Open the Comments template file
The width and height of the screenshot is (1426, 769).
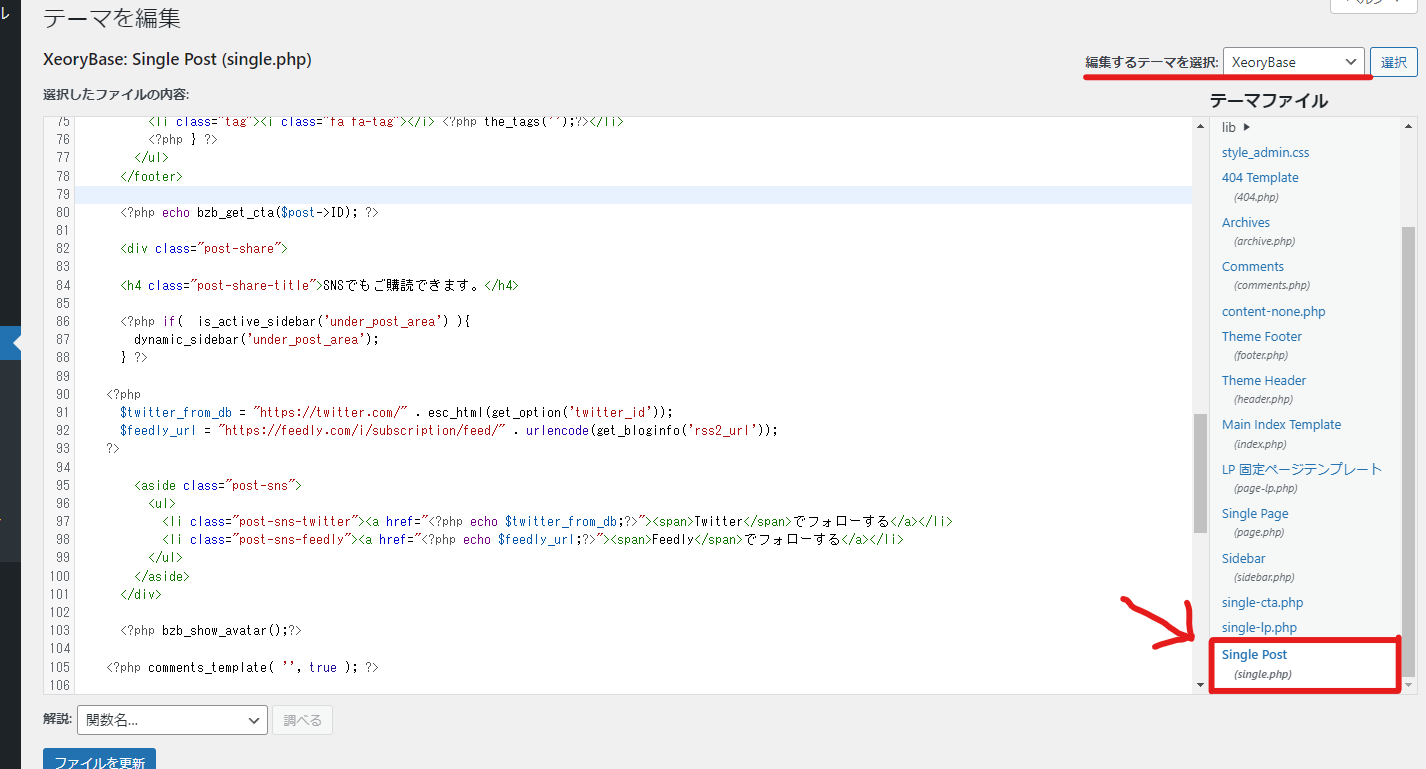click(1251, 266)
